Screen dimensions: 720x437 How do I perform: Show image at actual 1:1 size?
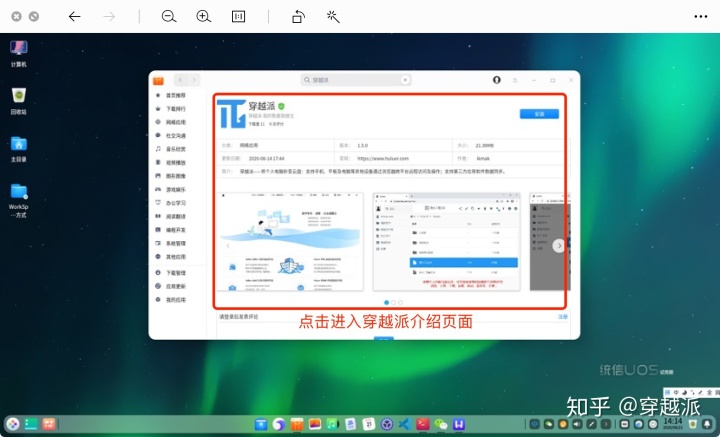[238, 17]
